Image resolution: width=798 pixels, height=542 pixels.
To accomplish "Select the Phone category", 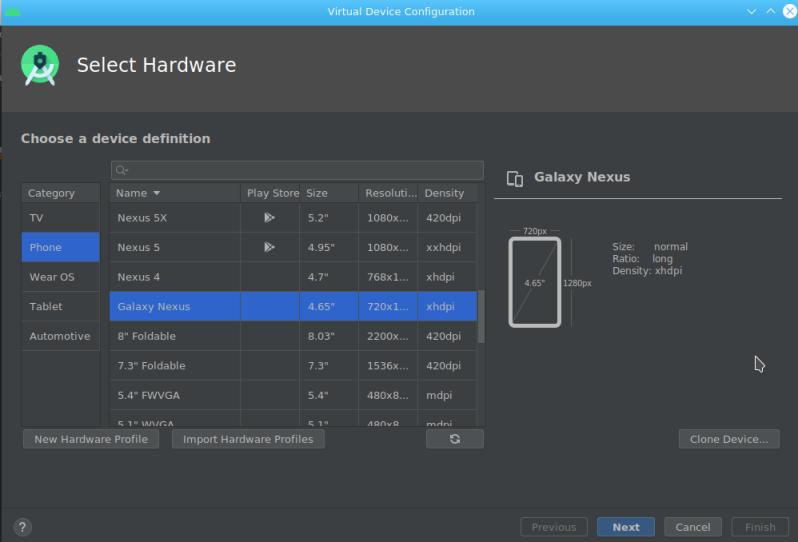I will point(61,247).
